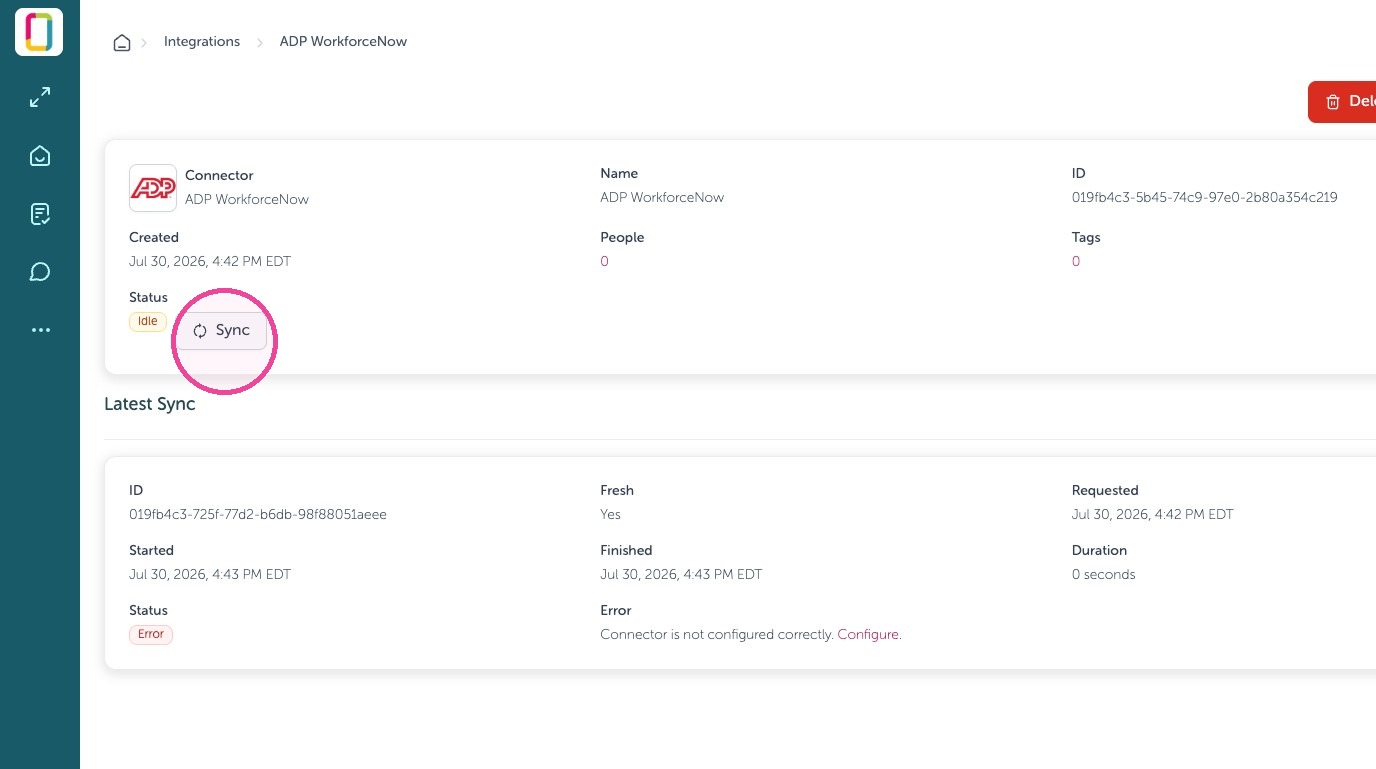Click the Latest Sync heading
This screenshot has width=1376, height=769.
150,405
